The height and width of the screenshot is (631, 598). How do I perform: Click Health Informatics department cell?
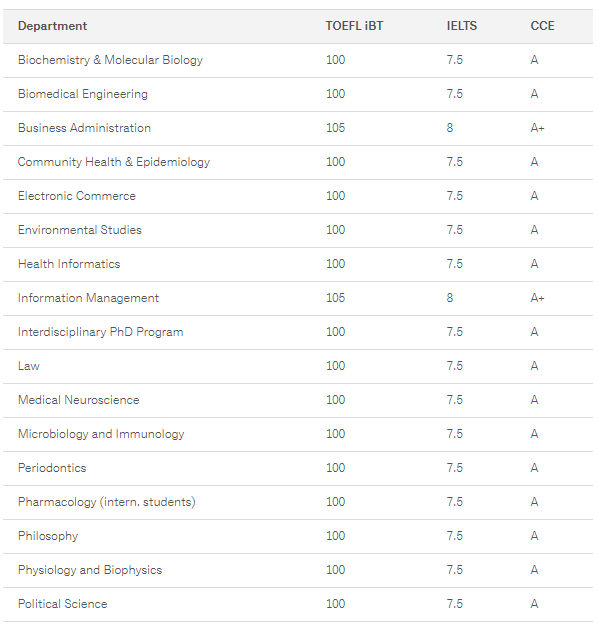click(69, 264)
